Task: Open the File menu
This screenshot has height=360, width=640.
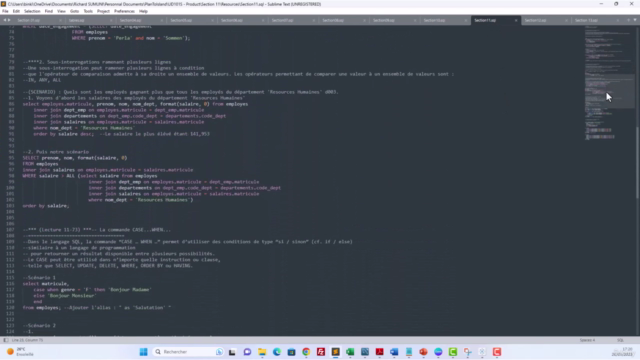Action: coord(5,11)
